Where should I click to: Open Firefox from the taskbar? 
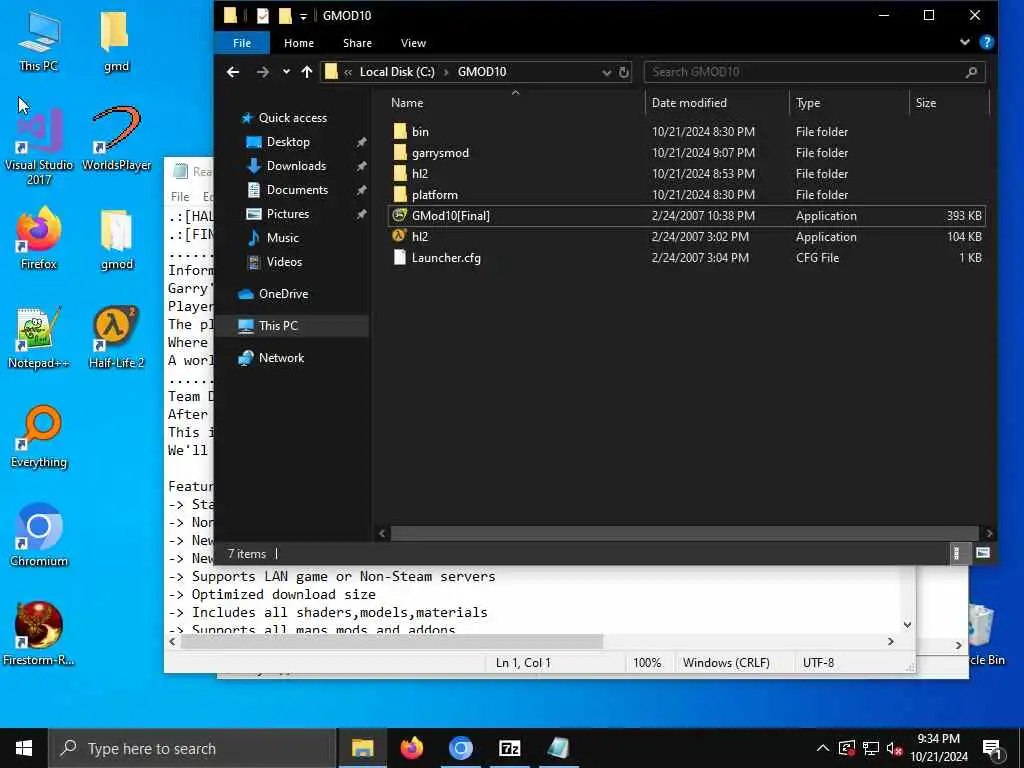coord(411,748)
